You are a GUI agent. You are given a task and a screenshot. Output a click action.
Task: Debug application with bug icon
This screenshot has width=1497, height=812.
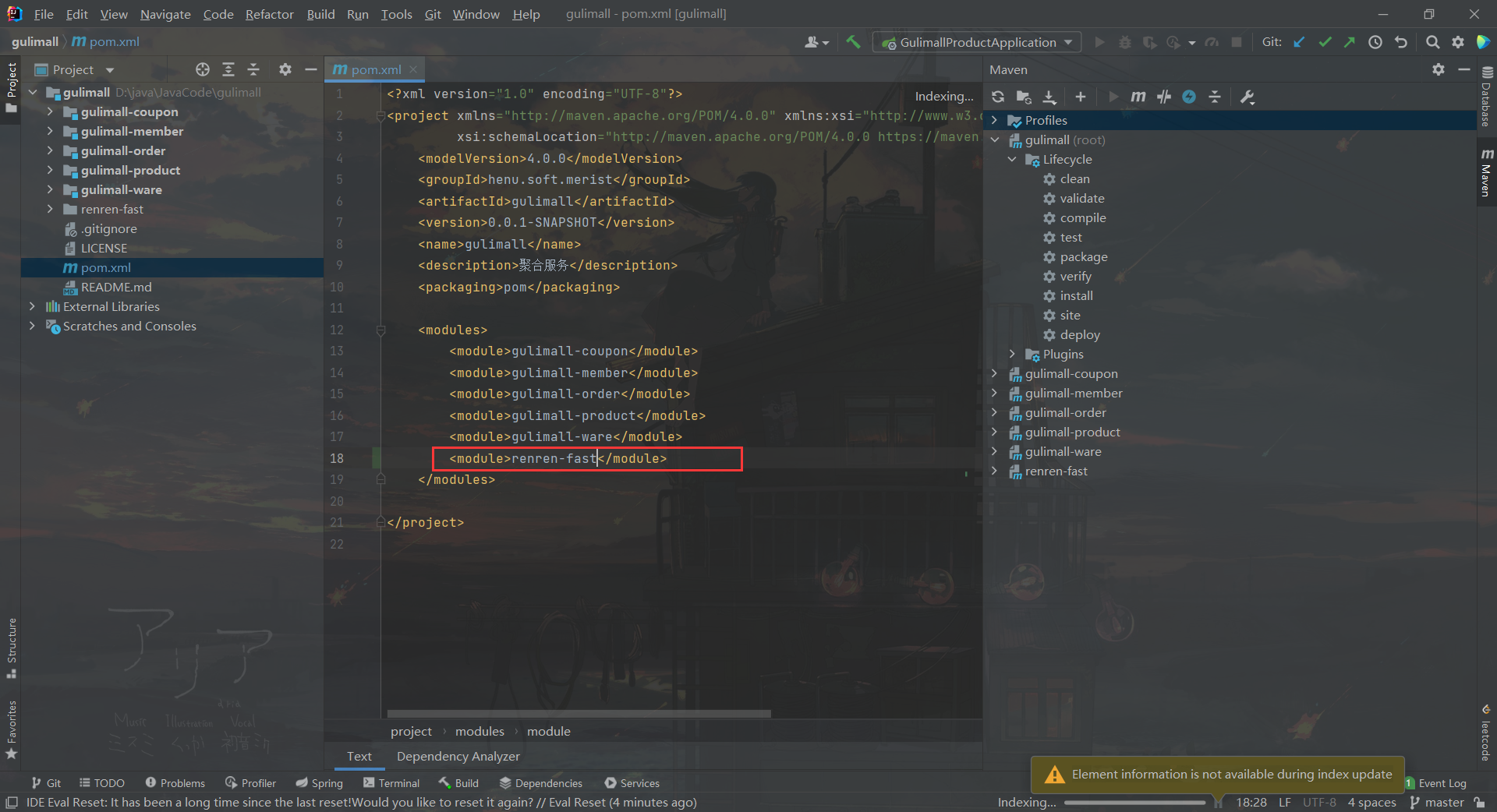tap(1124, 42)
